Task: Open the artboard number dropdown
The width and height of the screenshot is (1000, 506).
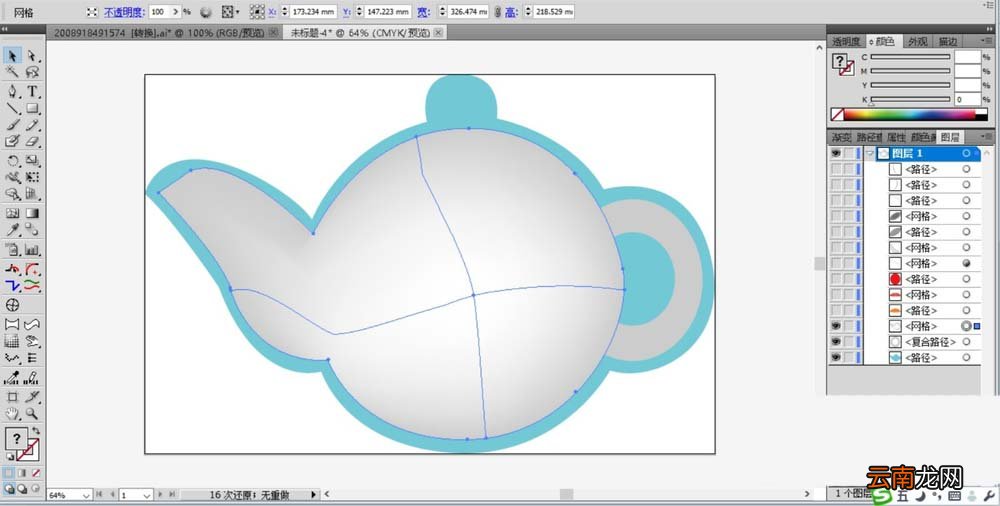Action: [x=146, y=495]
